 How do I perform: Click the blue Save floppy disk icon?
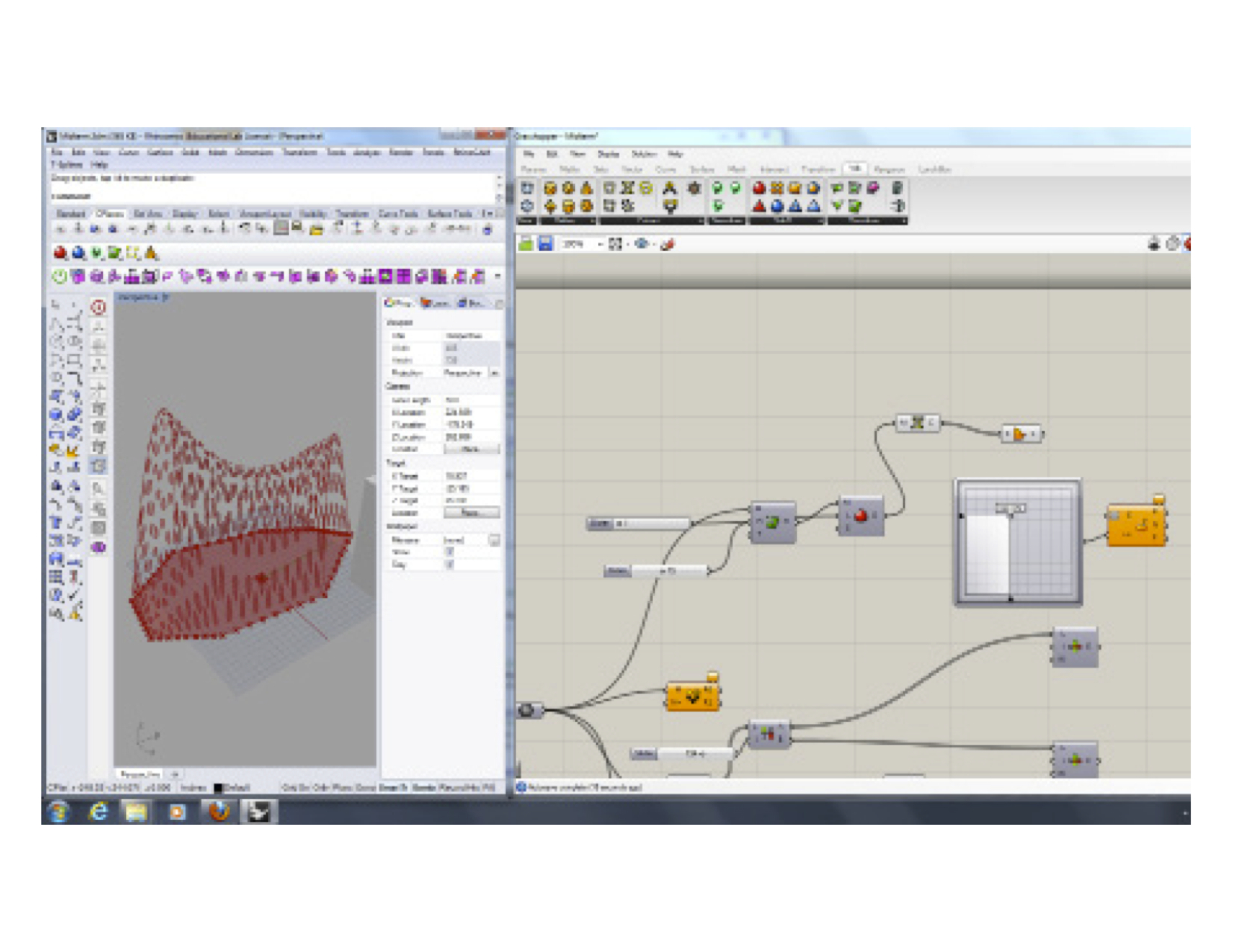coord(546,243)
